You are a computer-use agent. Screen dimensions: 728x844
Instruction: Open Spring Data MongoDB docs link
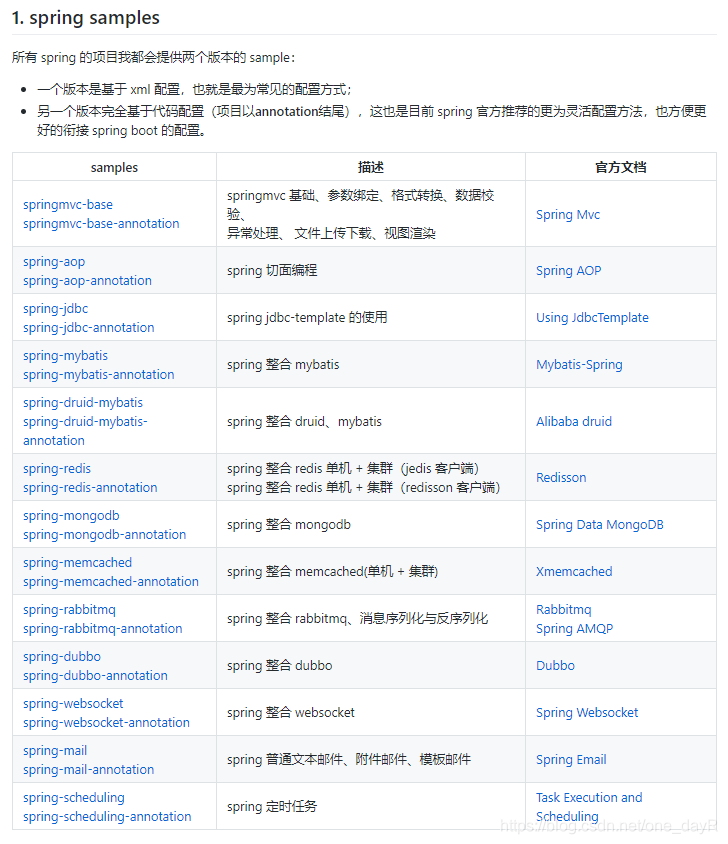pyautogui.click(x=600, y=524)
